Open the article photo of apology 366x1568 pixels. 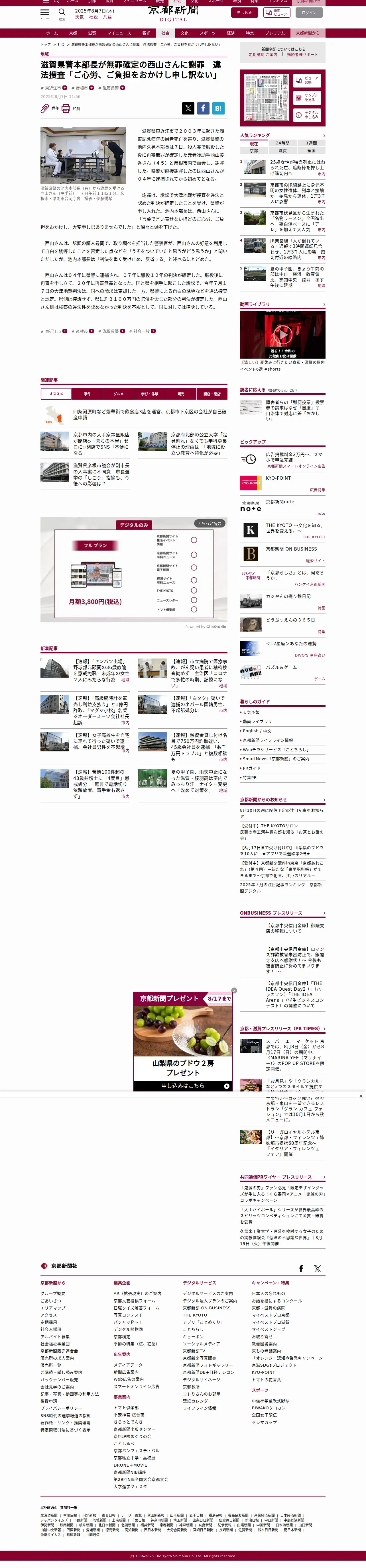point(83,156)
